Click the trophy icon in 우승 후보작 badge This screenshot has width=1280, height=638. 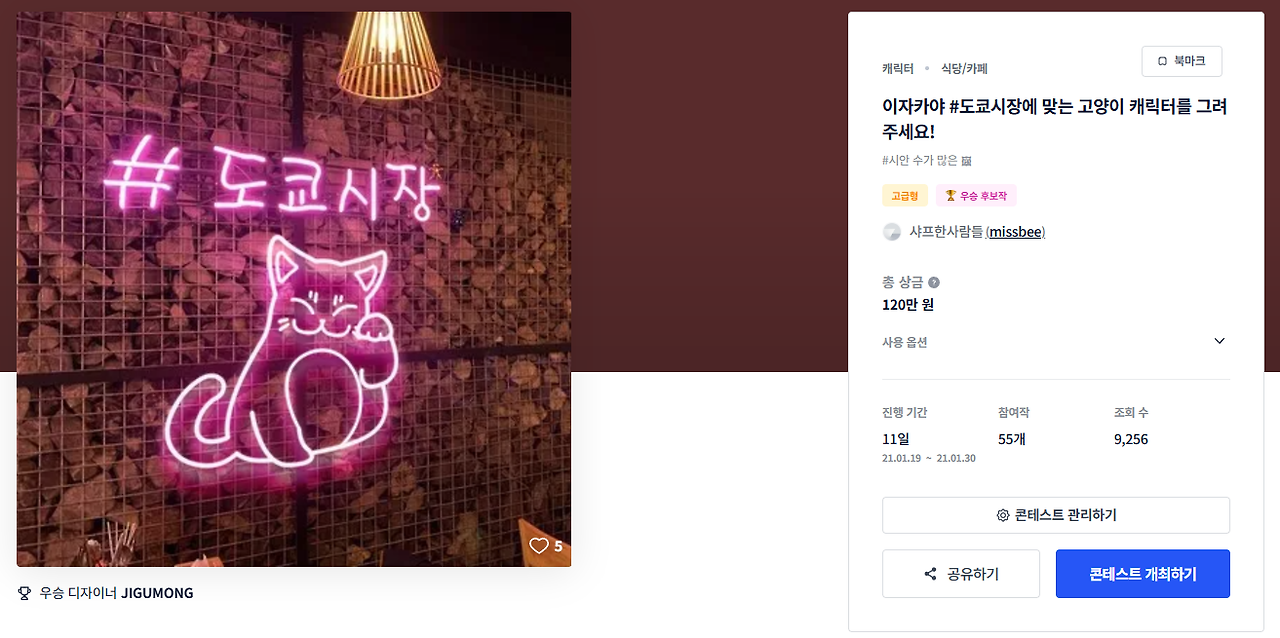950,196
